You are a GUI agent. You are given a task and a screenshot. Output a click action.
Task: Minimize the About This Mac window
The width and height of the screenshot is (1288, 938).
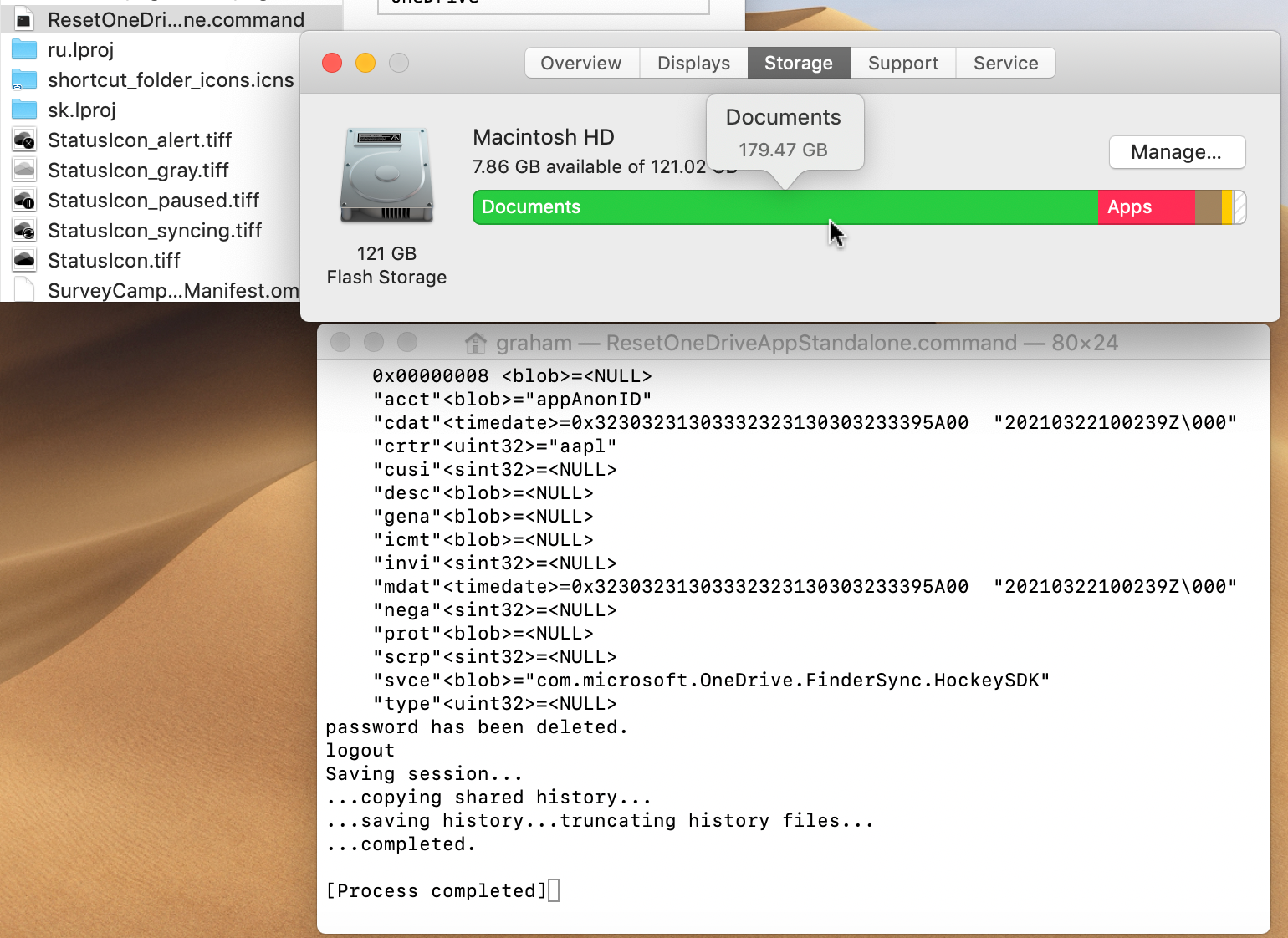click(365, 63)
